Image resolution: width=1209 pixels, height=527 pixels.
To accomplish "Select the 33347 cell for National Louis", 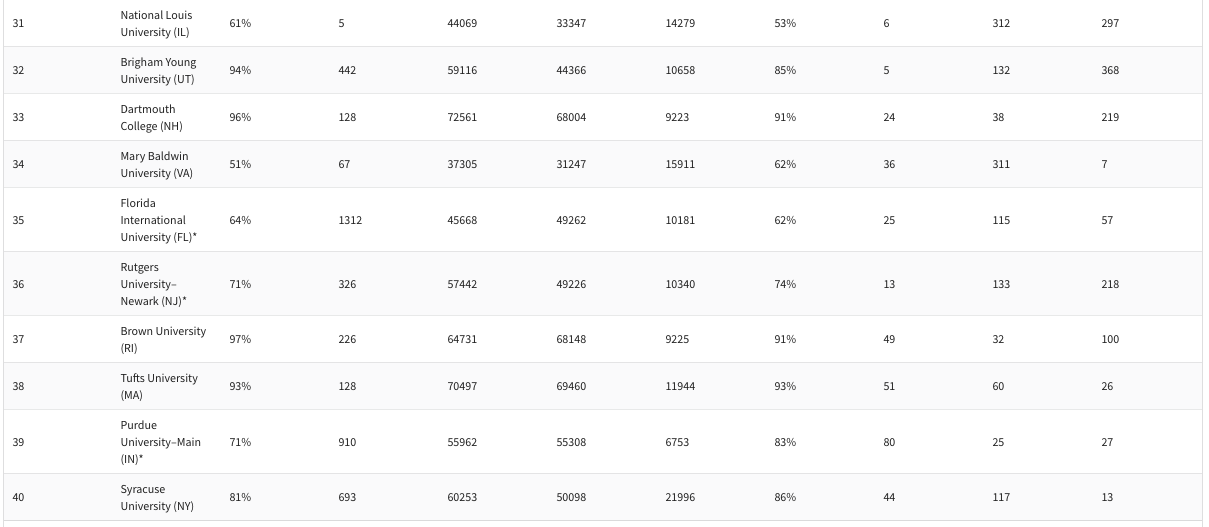I will pyautogui.click(x=571, y=23).
